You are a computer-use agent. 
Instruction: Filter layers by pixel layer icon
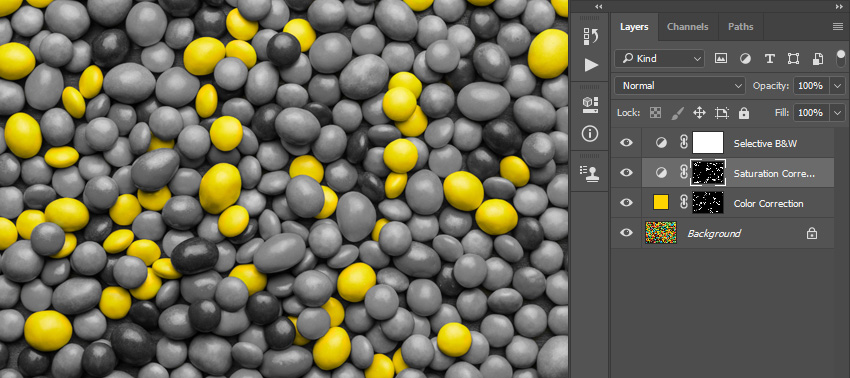click(x=720, y=59)
